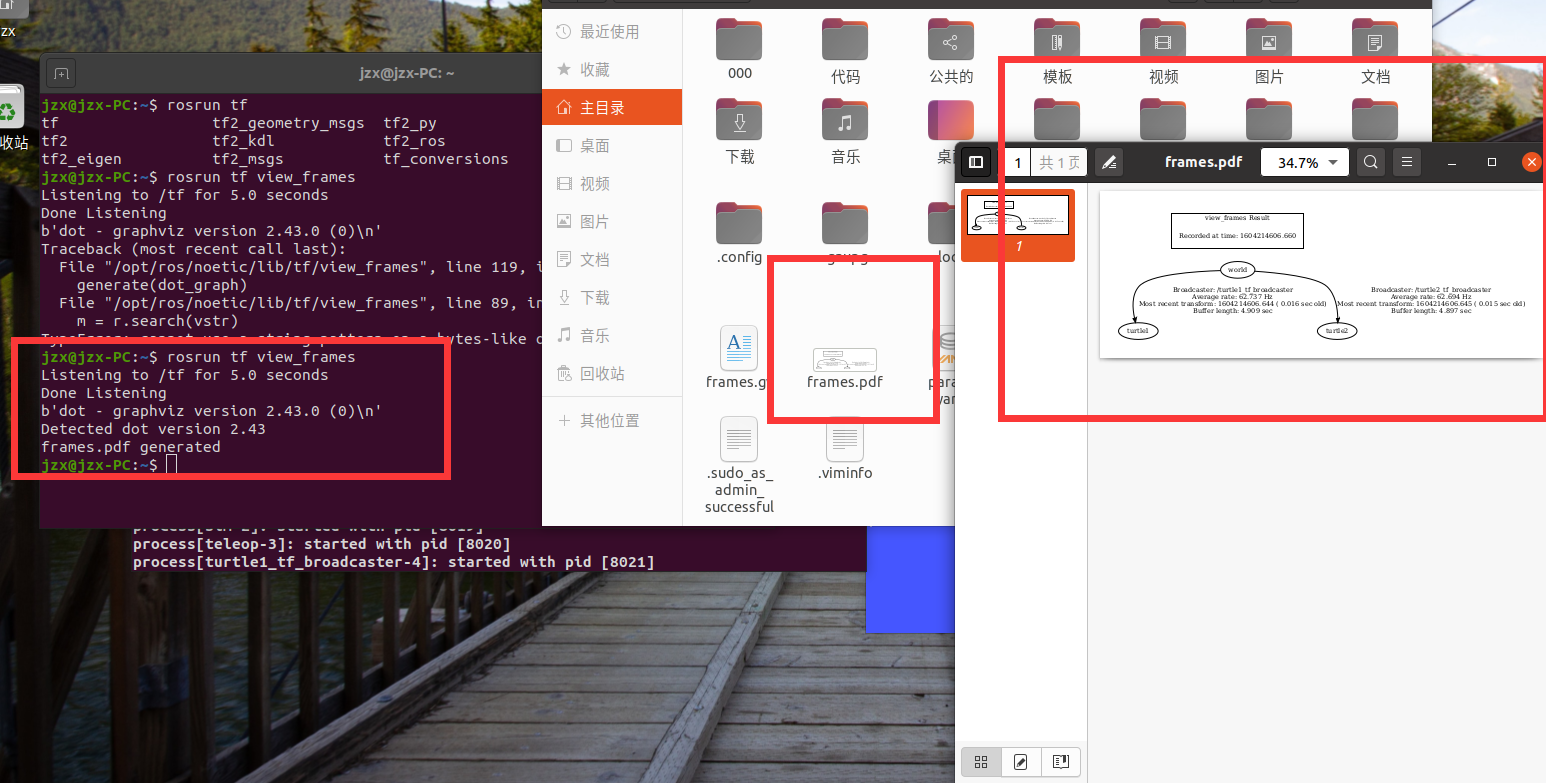Minimize the frames.pdf viewer window
1546x783 pixels.
point(1452,162)
